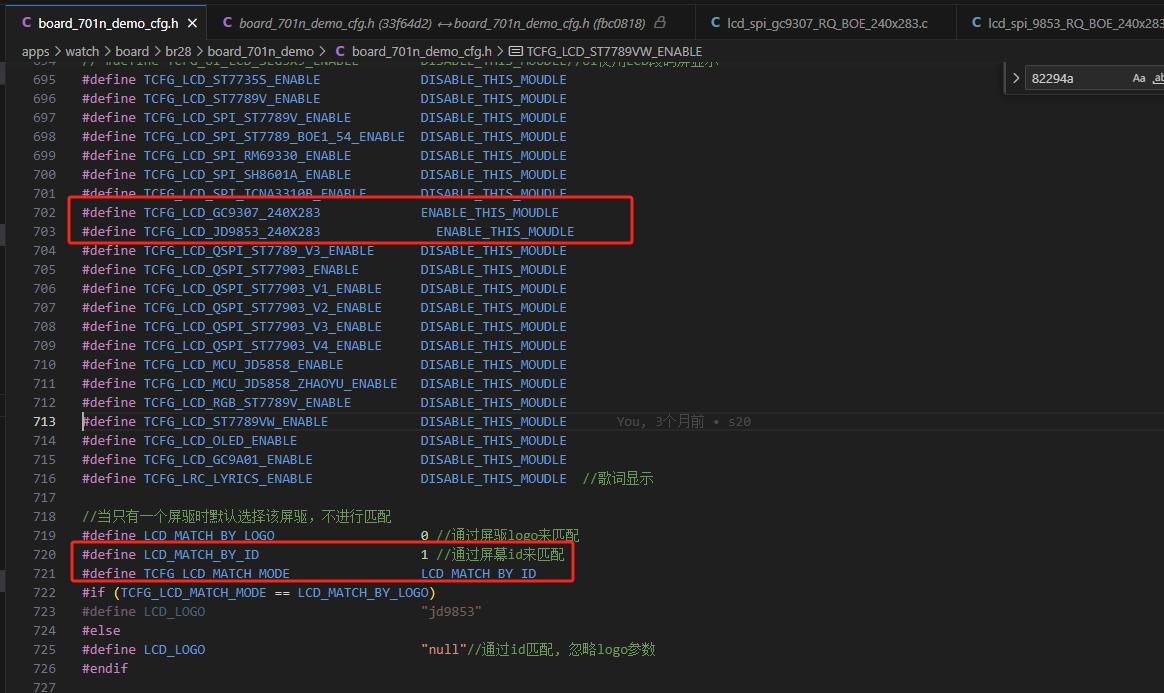Click the TCFG_LCD_MCU_JD5858_ENABLE macro on line 710
Screen dimensions: 1164x693
click(x=243, y=364)
